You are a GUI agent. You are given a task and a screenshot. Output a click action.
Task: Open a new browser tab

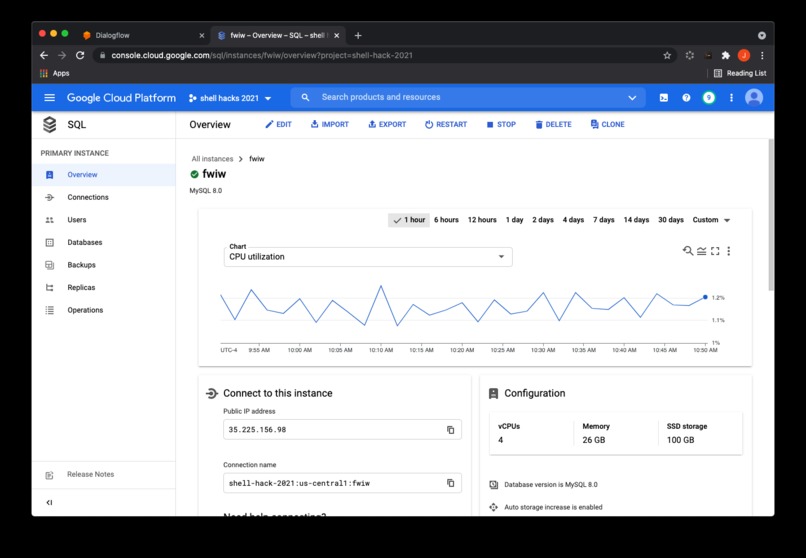358,35
